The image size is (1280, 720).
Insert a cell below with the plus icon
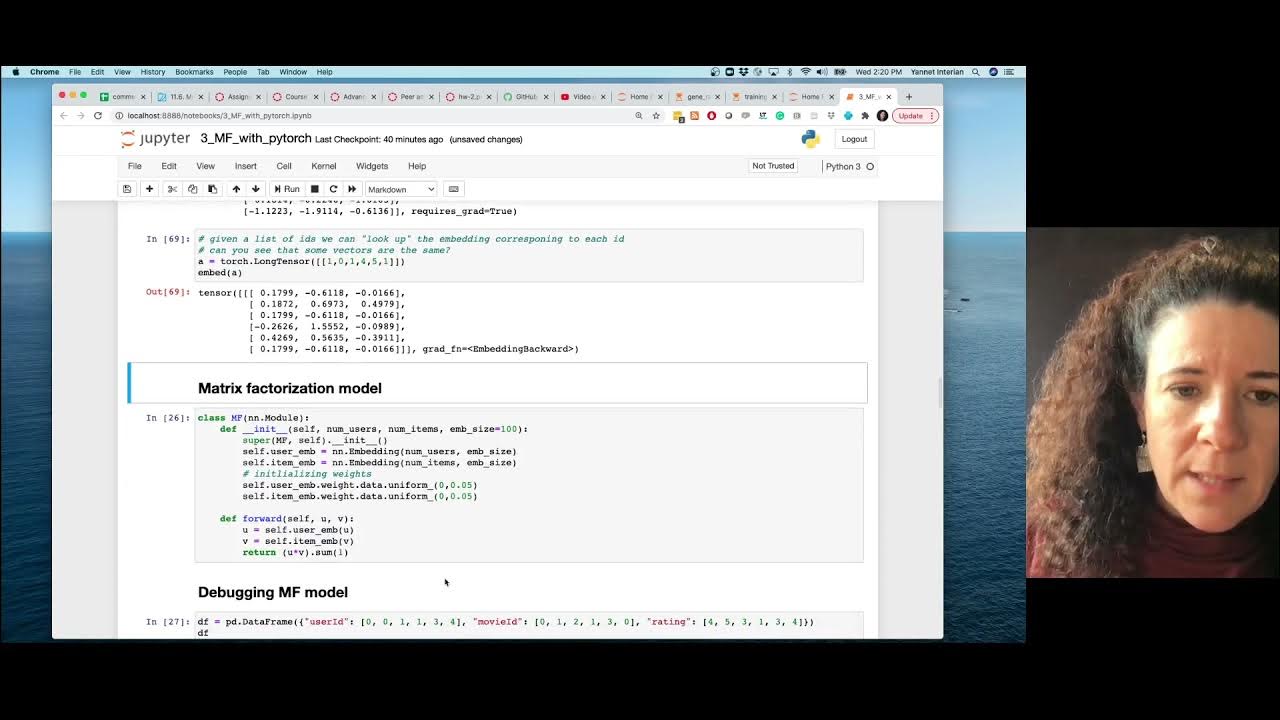pyautogui.click(x=149, y=189)
